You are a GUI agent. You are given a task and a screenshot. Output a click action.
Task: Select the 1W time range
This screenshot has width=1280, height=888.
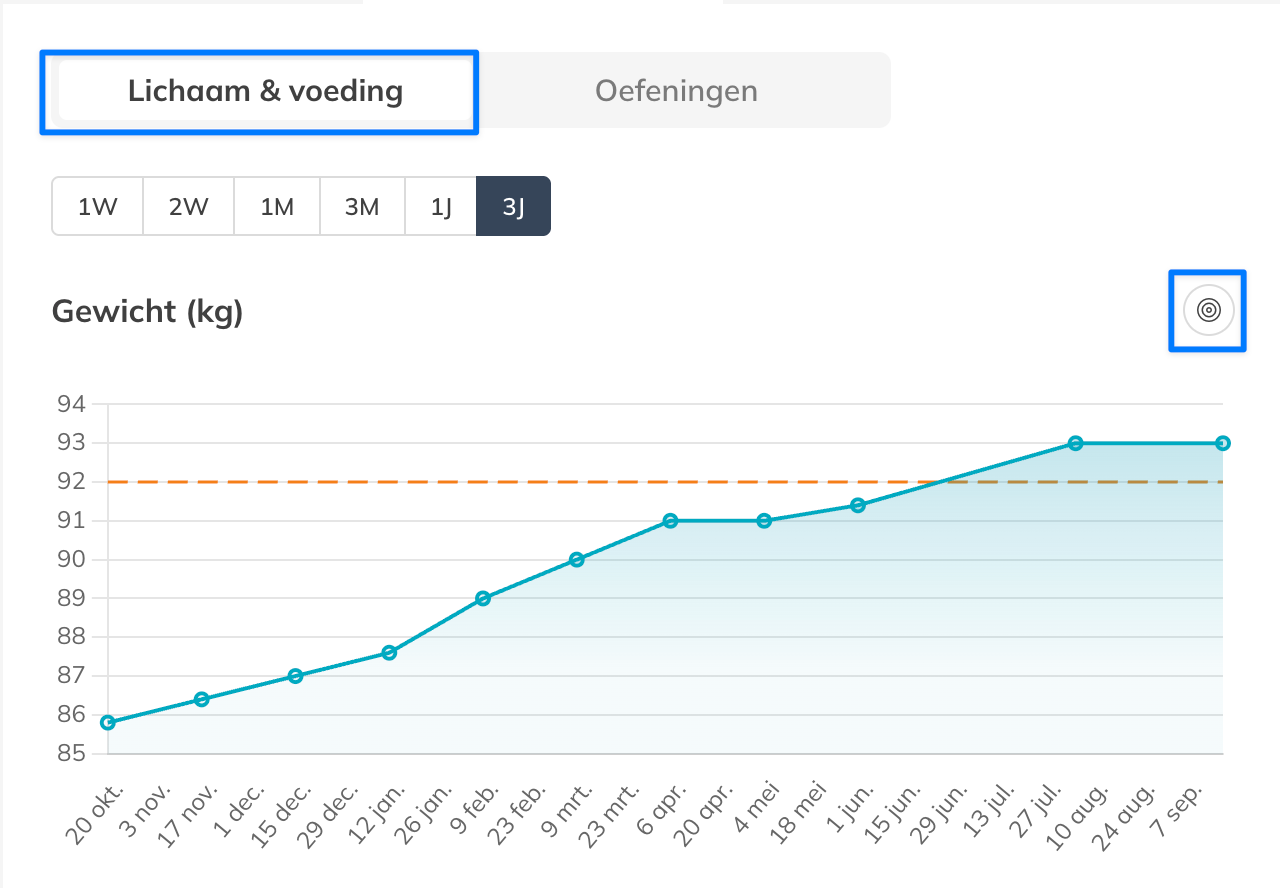[x=98, y=207]
